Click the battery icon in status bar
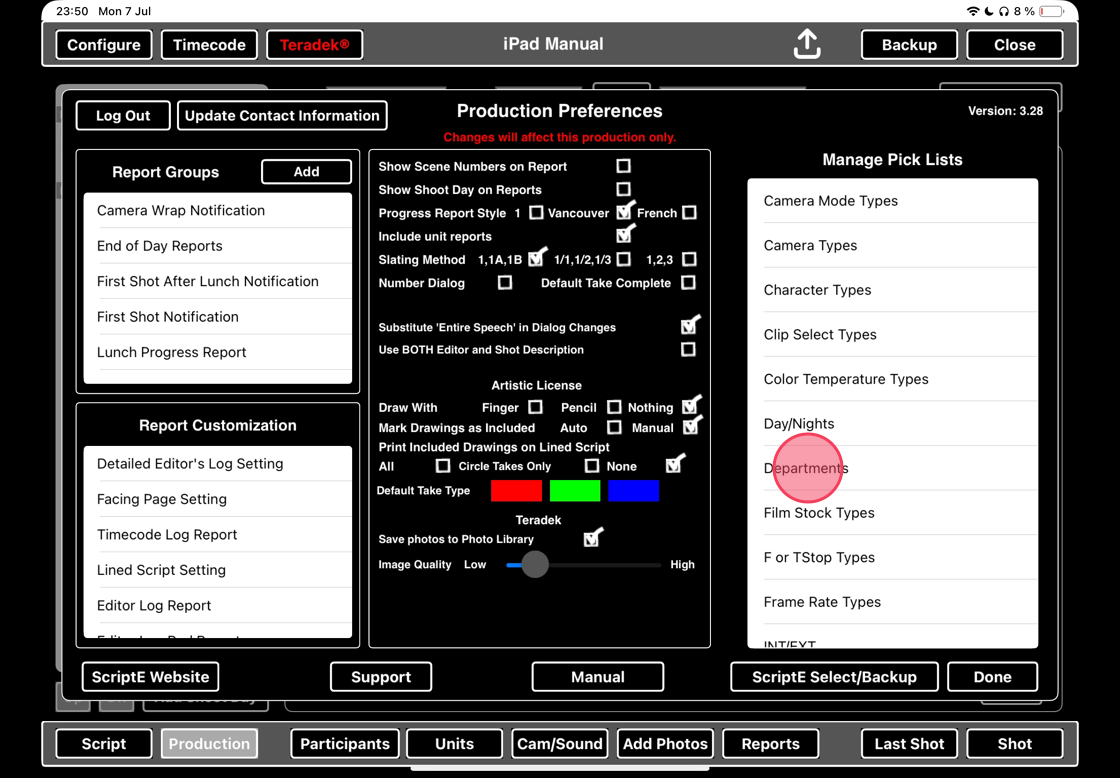This screenshot has width=1120, height=778. [1051, 11]
